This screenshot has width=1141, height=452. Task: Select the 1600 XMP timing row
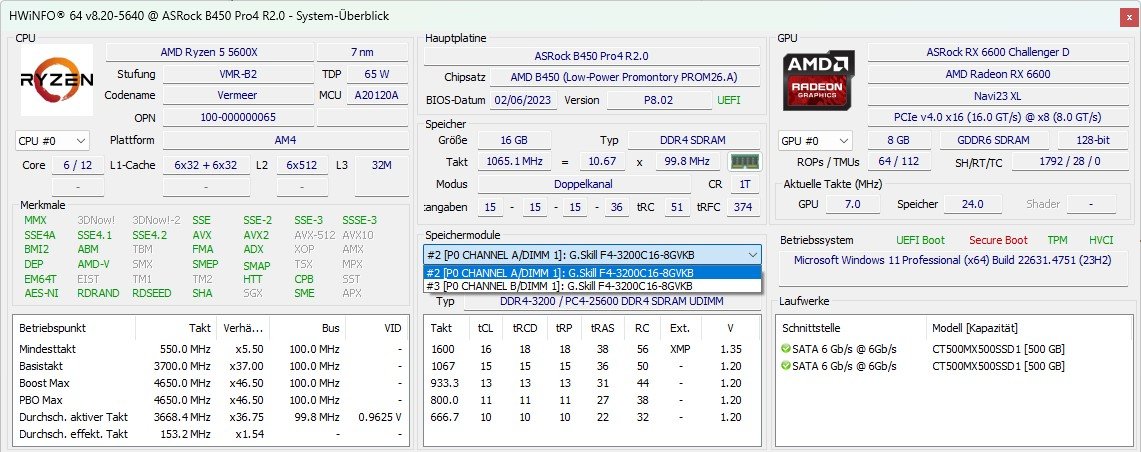tap(592, 349)
